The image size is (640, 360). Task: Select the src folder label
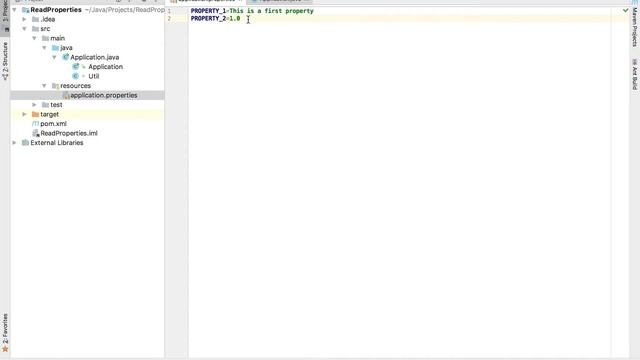click(x=45, y=29)
